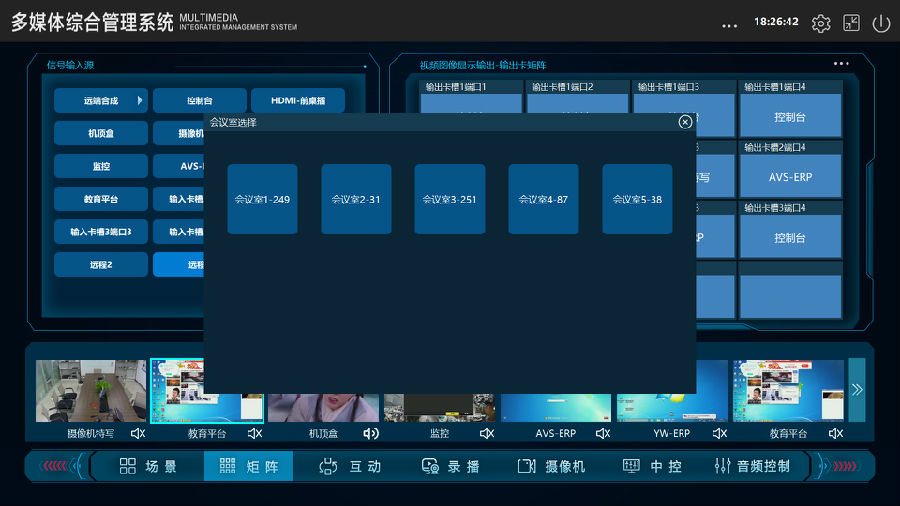Go to the 摄像机 camera tab
900x506 pixels.
[552, 466]
